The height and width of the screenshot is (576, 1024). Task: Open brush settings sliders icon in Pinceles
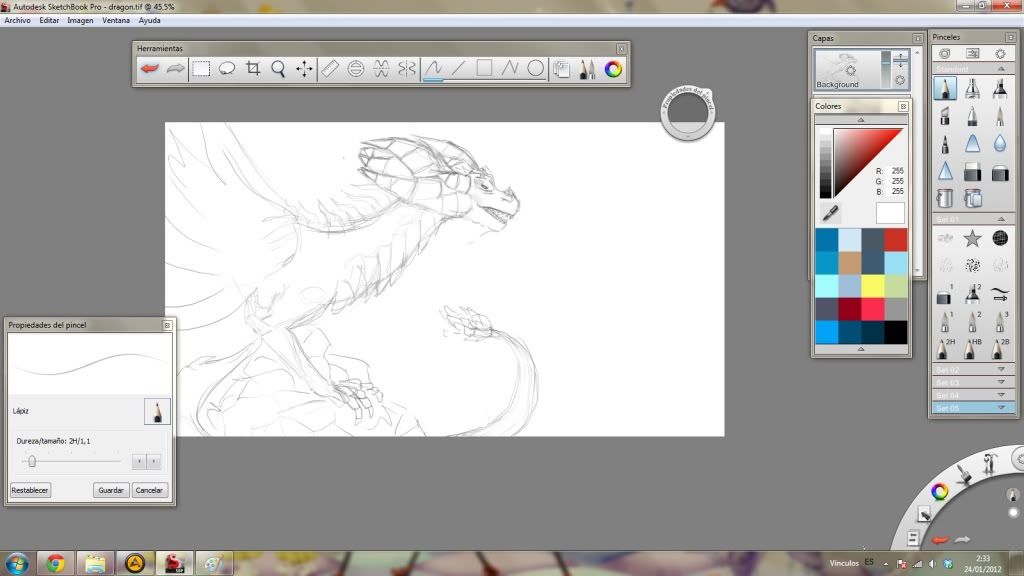972,54
